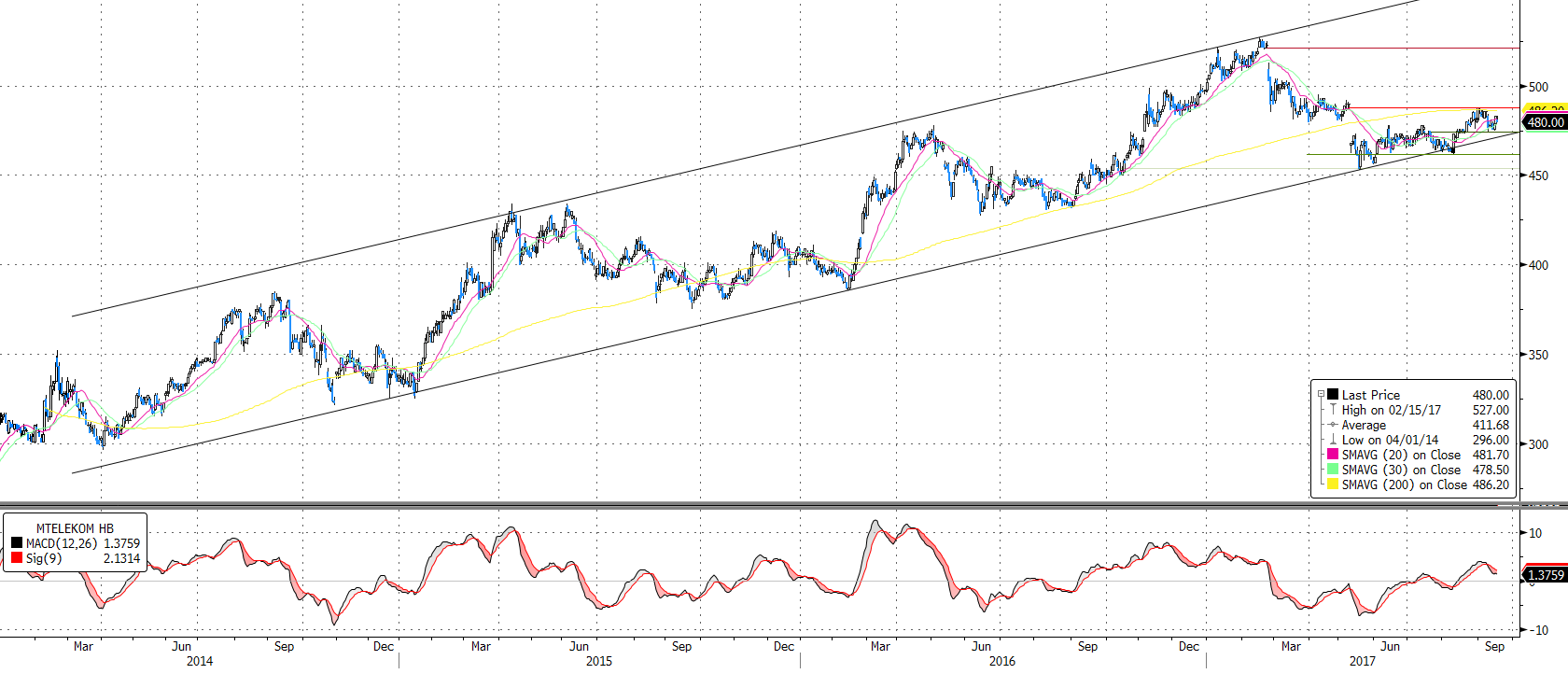
Task: Click the 2.1314 signal value
Action: pyautogui.click(x=121, y=558)
